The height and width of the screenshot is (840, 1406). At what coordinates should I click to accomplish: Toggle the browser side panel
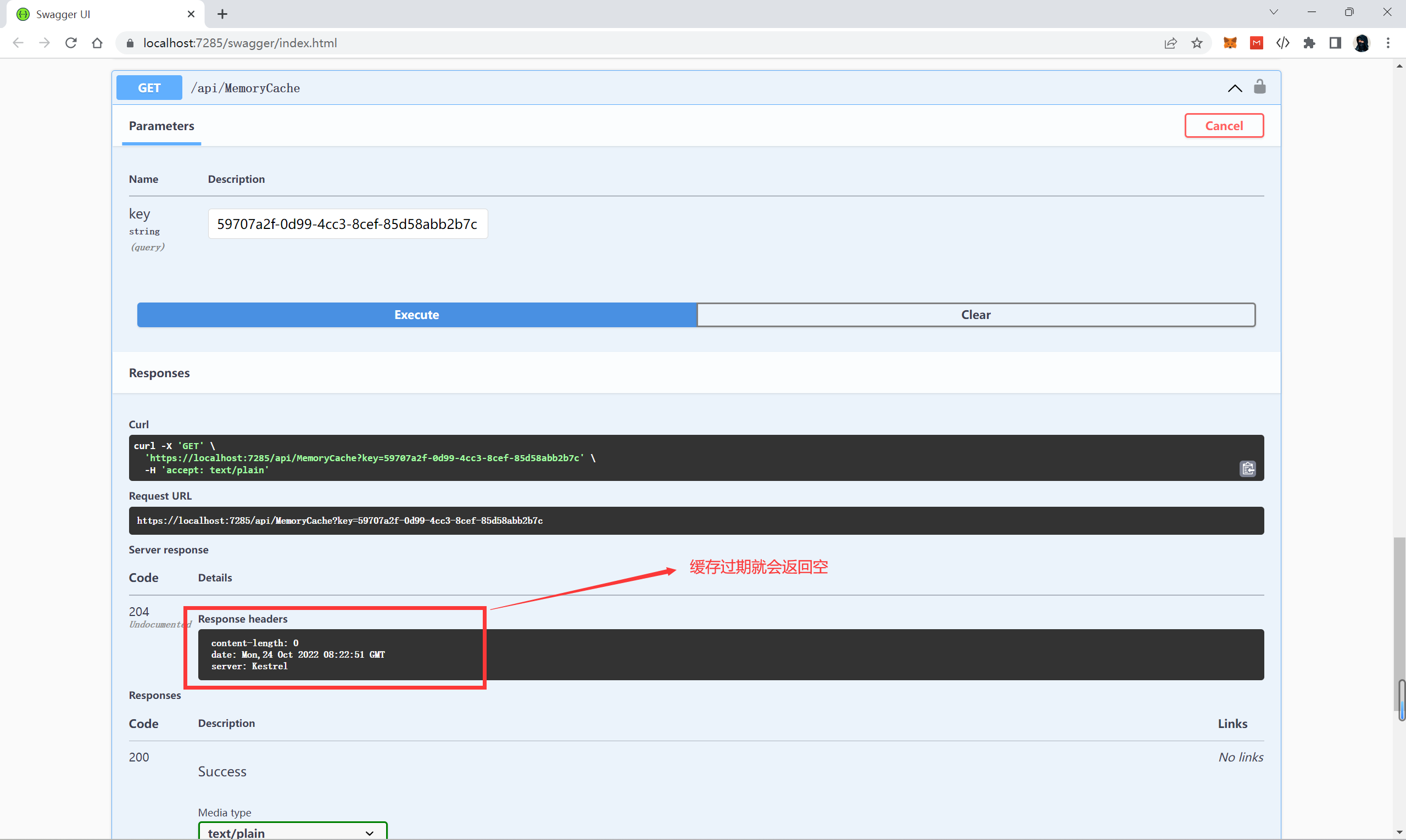[x=1335, y=43]
